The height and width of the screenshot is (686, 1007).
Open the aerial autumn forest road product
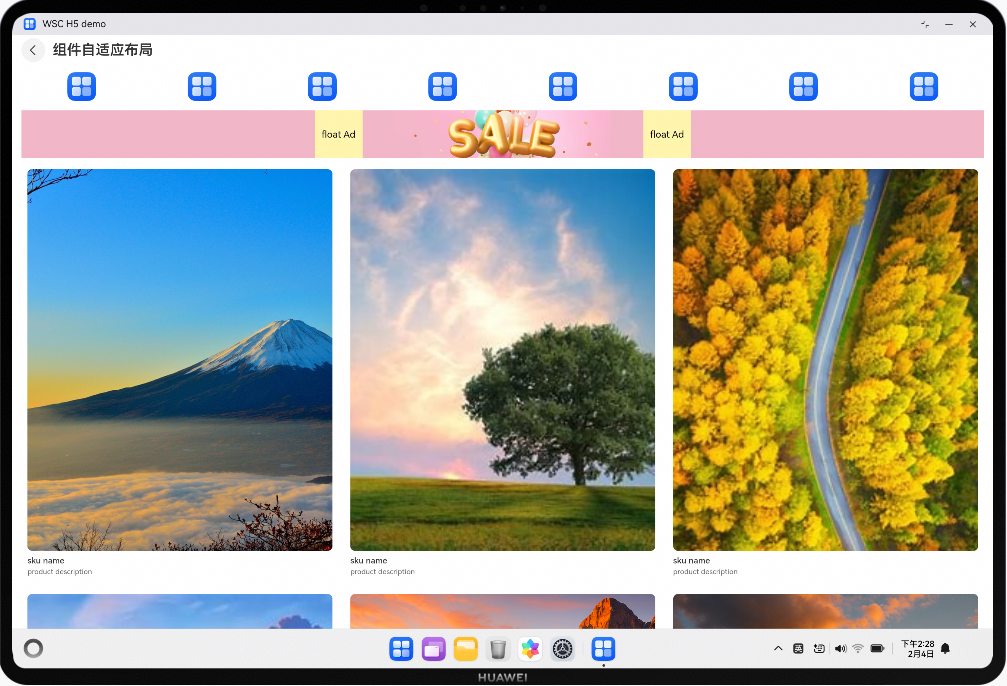(825, 360)
